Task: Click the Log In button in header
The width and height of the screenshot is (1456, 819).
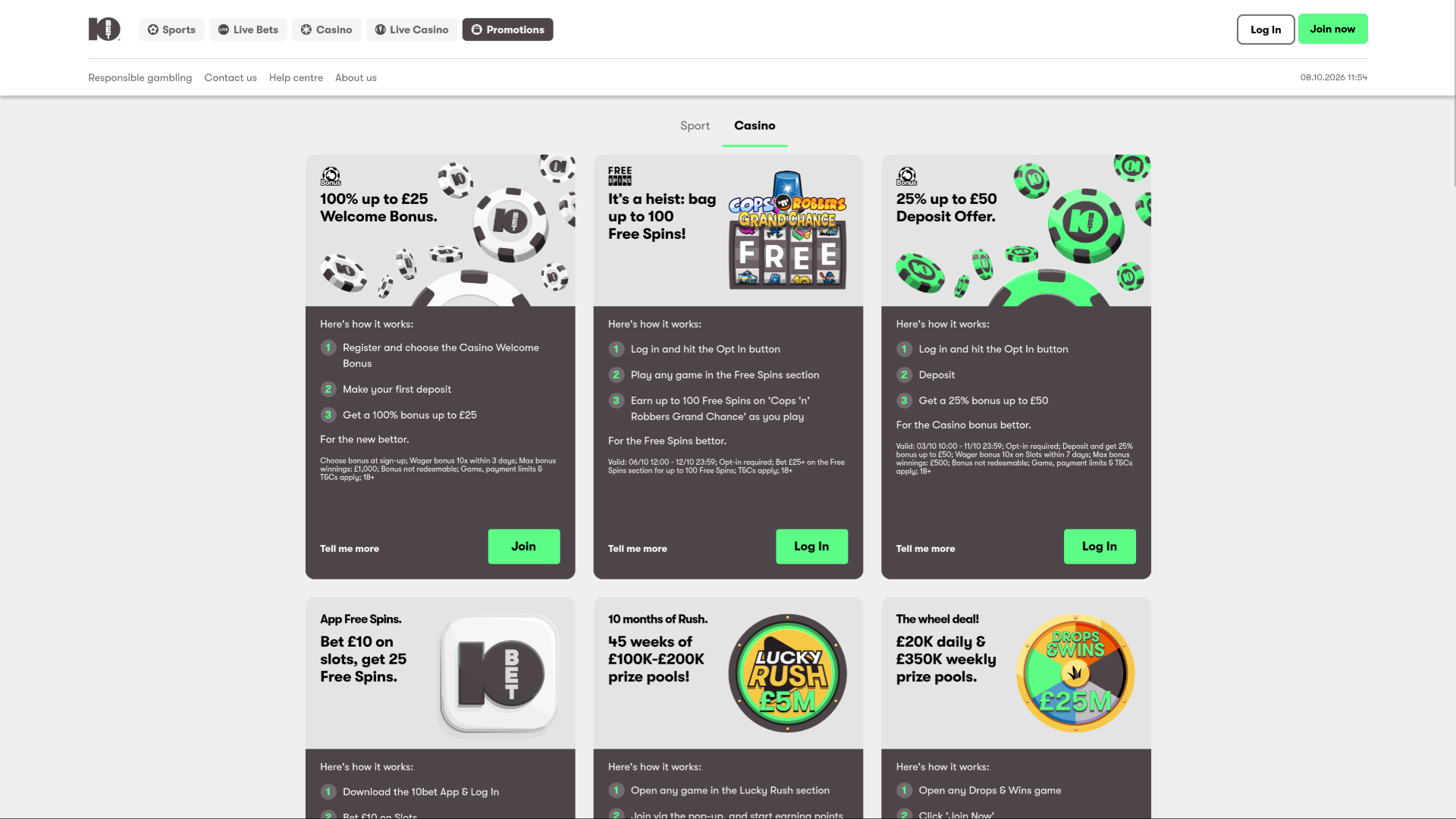Action: click(1266, 30)
